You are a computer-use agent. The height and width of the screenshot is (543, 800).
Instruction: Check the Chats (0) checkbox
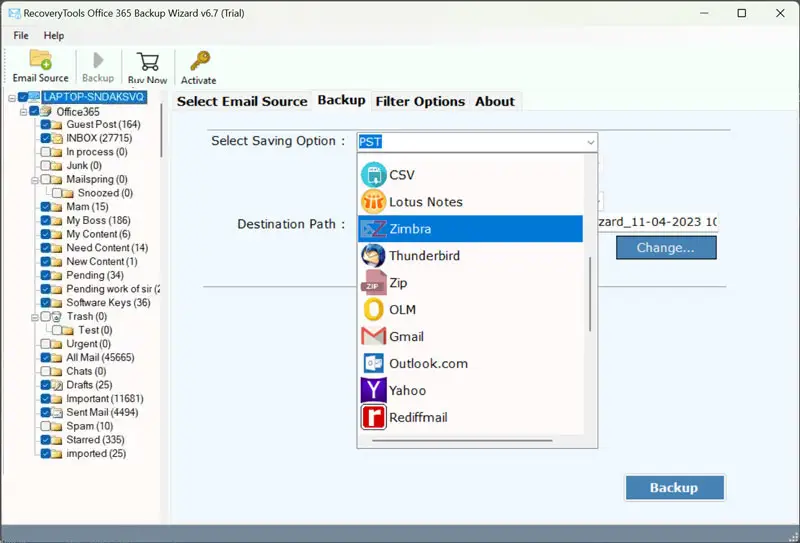[45, 371]
